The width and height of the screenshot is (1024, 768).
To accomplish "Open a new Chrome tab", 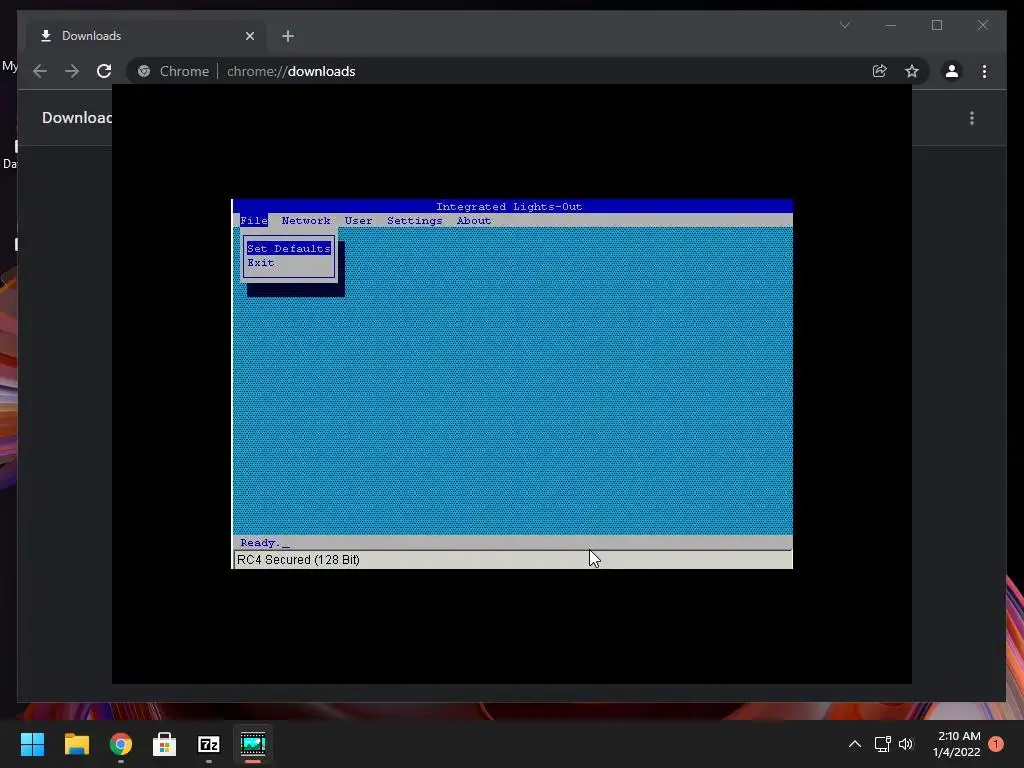I will point(288,36).
